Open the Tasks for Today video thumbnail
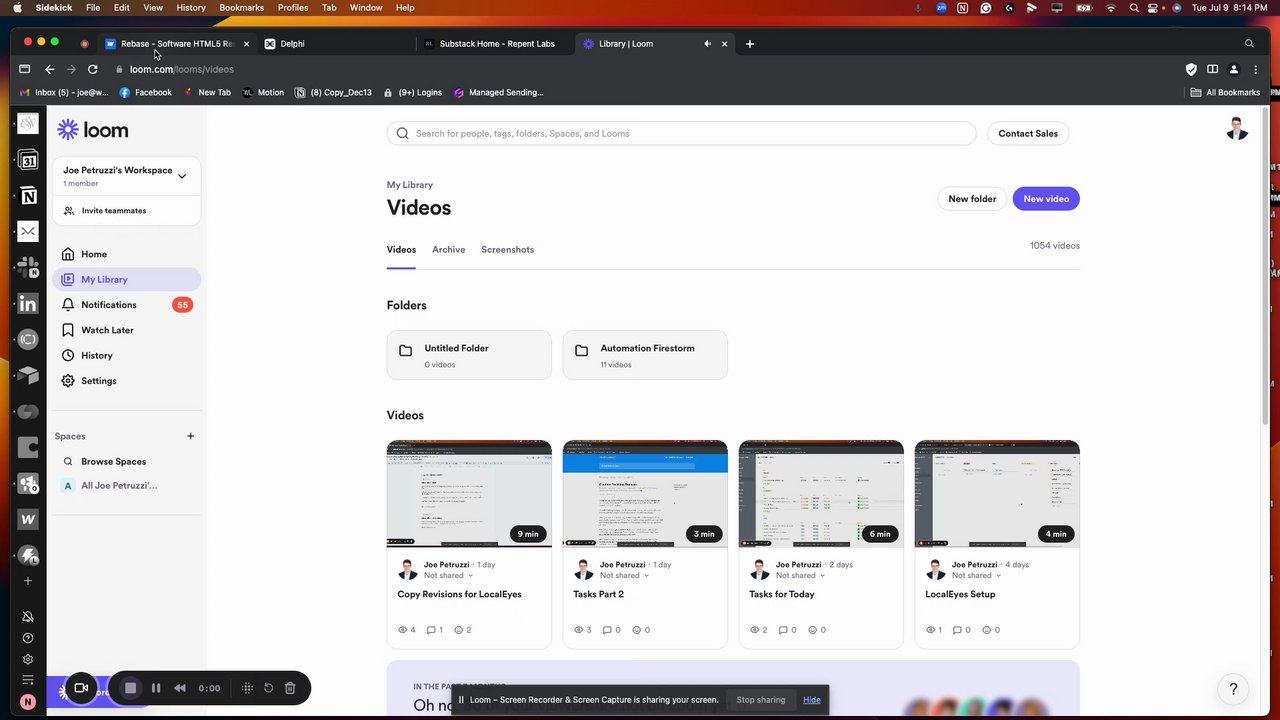 (821, 494)
